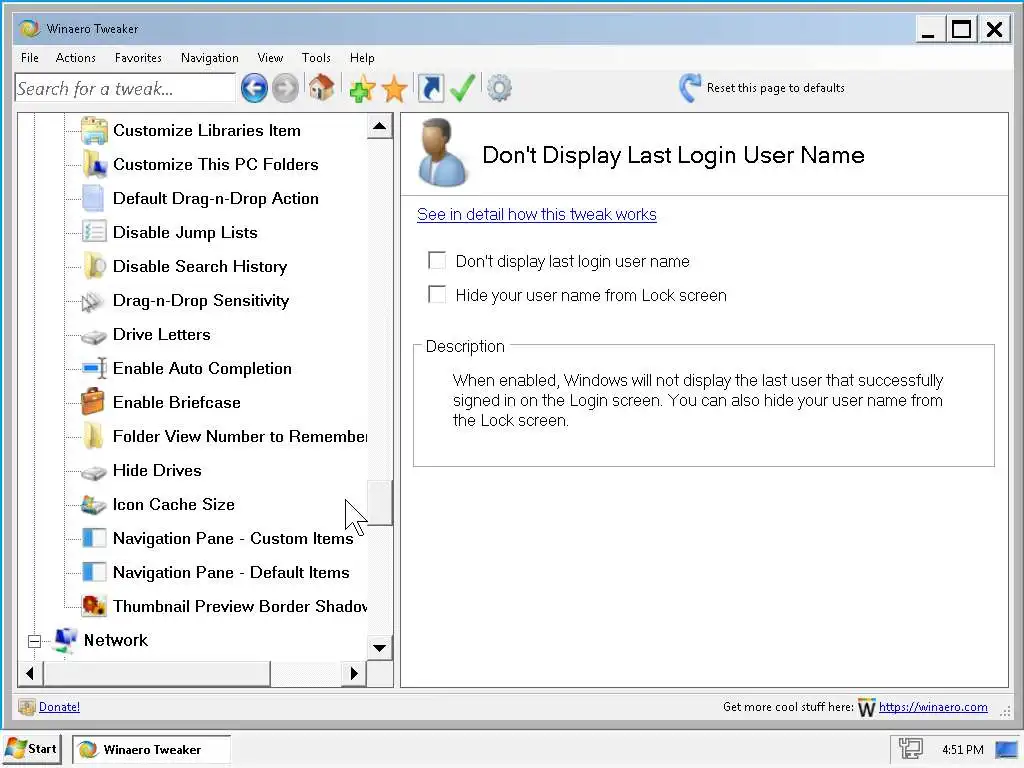The image size is (1024, 768).
Task: Click Winaero Tweaker taskbar button
Action: pos(152,750)
